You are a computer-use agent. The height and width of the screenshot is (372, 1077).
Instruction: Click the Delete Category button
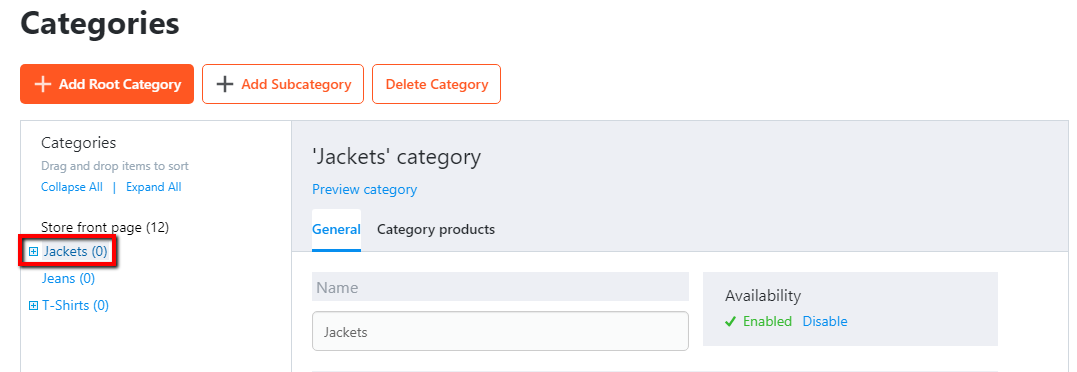(436, 84)
